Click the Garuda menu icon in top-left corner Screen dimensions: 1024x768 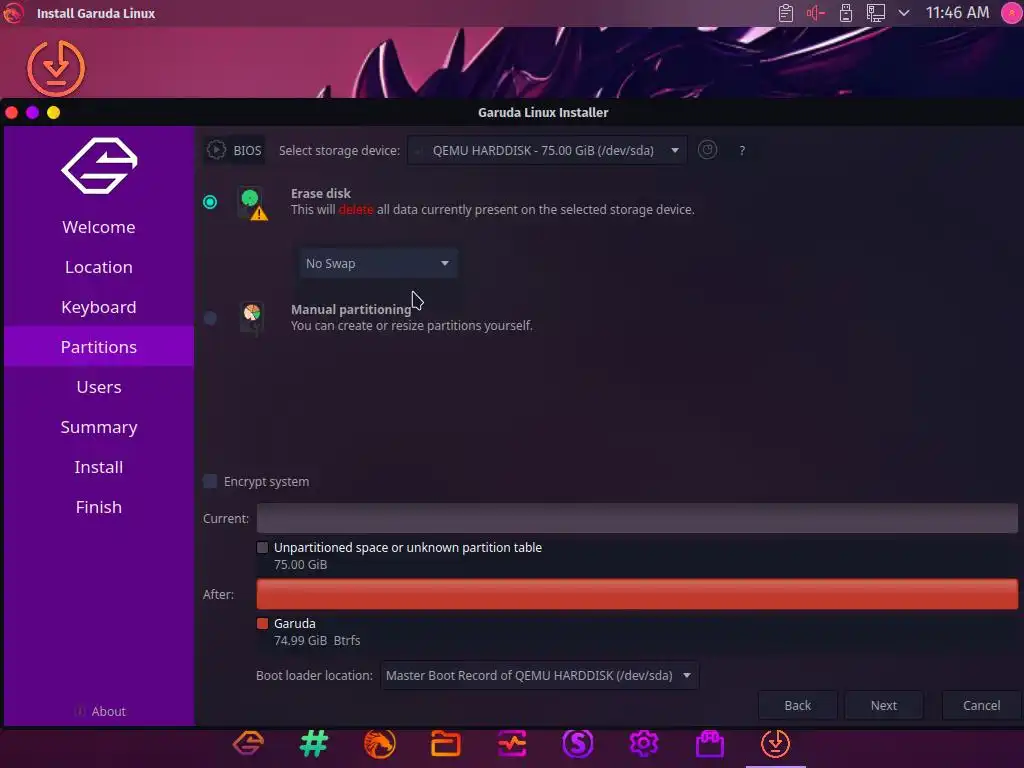[x=13, y=13]
